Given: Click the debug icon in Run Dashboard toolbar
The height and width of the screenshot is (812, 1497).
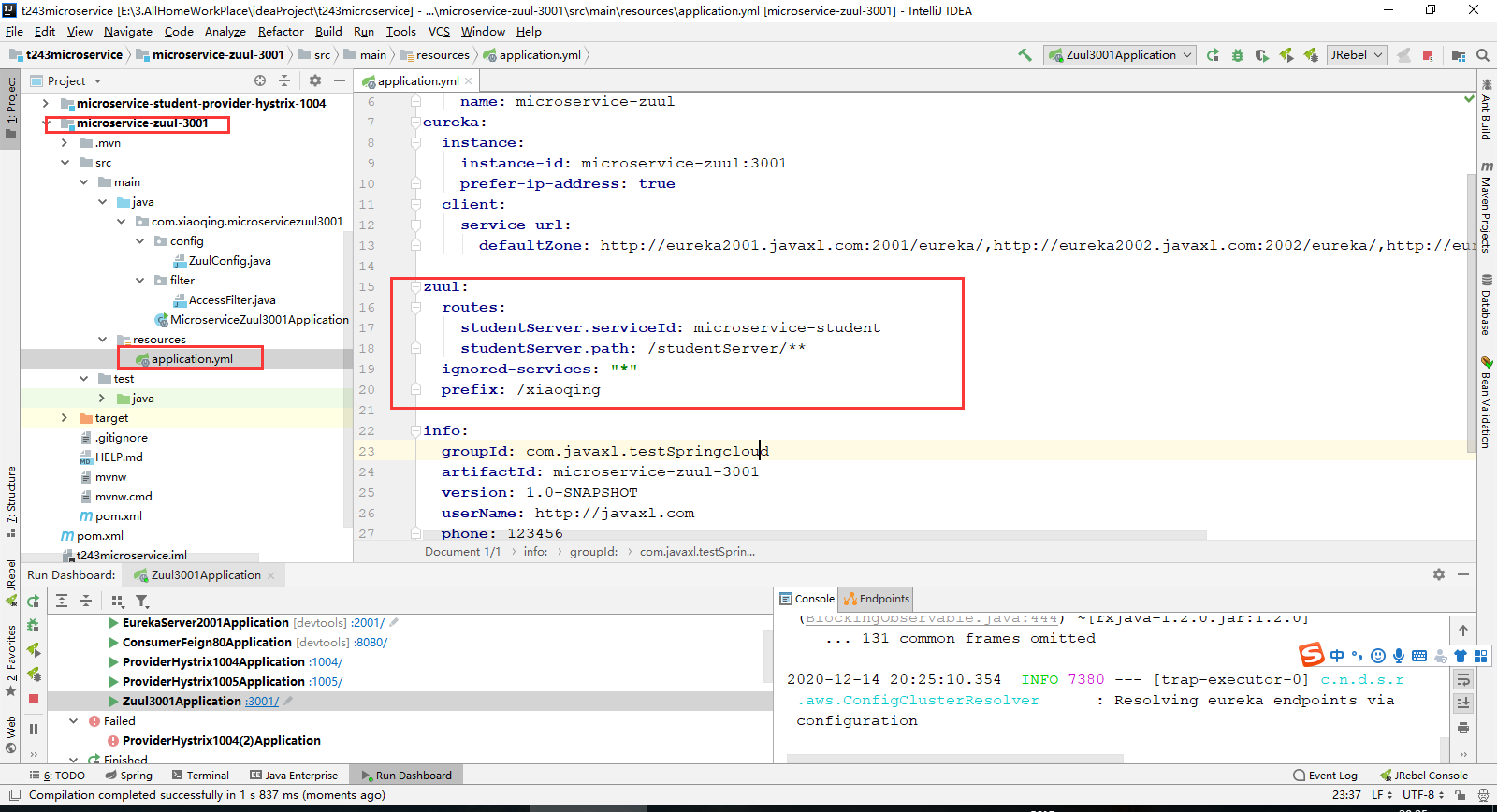Looking at the screenshot, I should coord(34,625).
